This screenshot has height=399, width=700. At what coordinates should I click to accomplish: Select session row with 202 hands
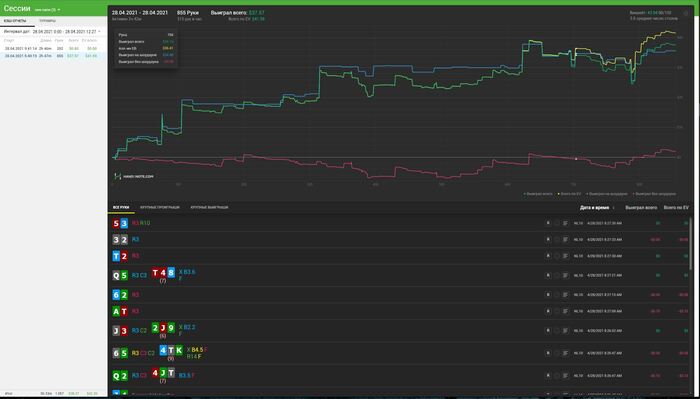click(53, 48)
